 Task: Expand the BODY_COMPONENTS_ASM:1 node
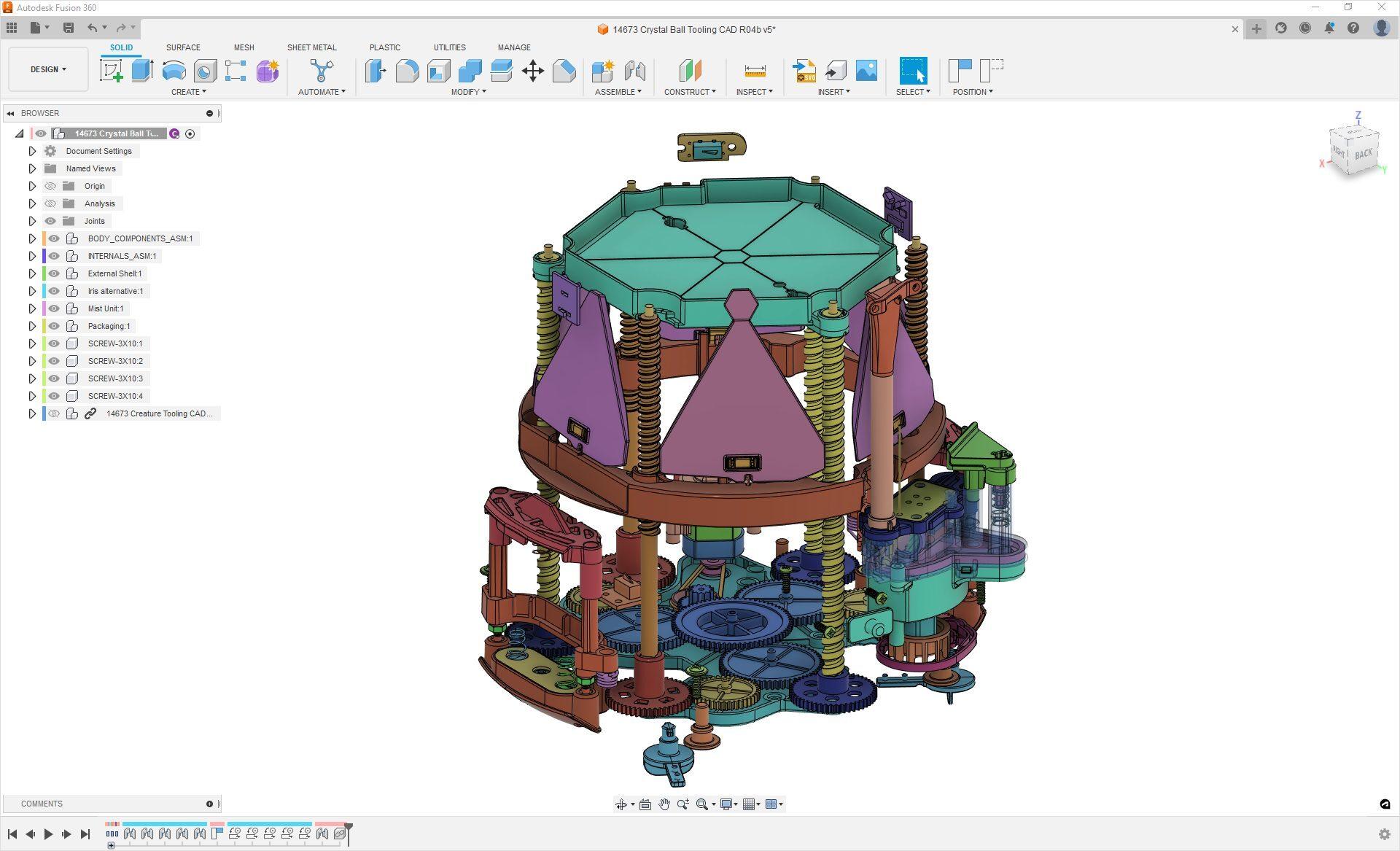(31, 238)
